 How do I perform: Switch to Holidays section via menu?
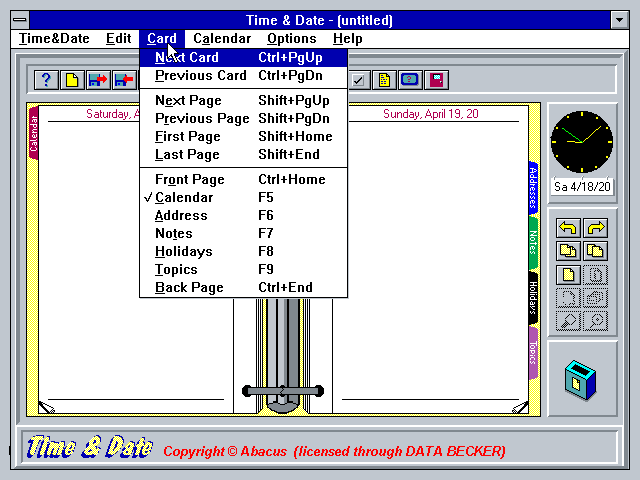tap(243, 251)
